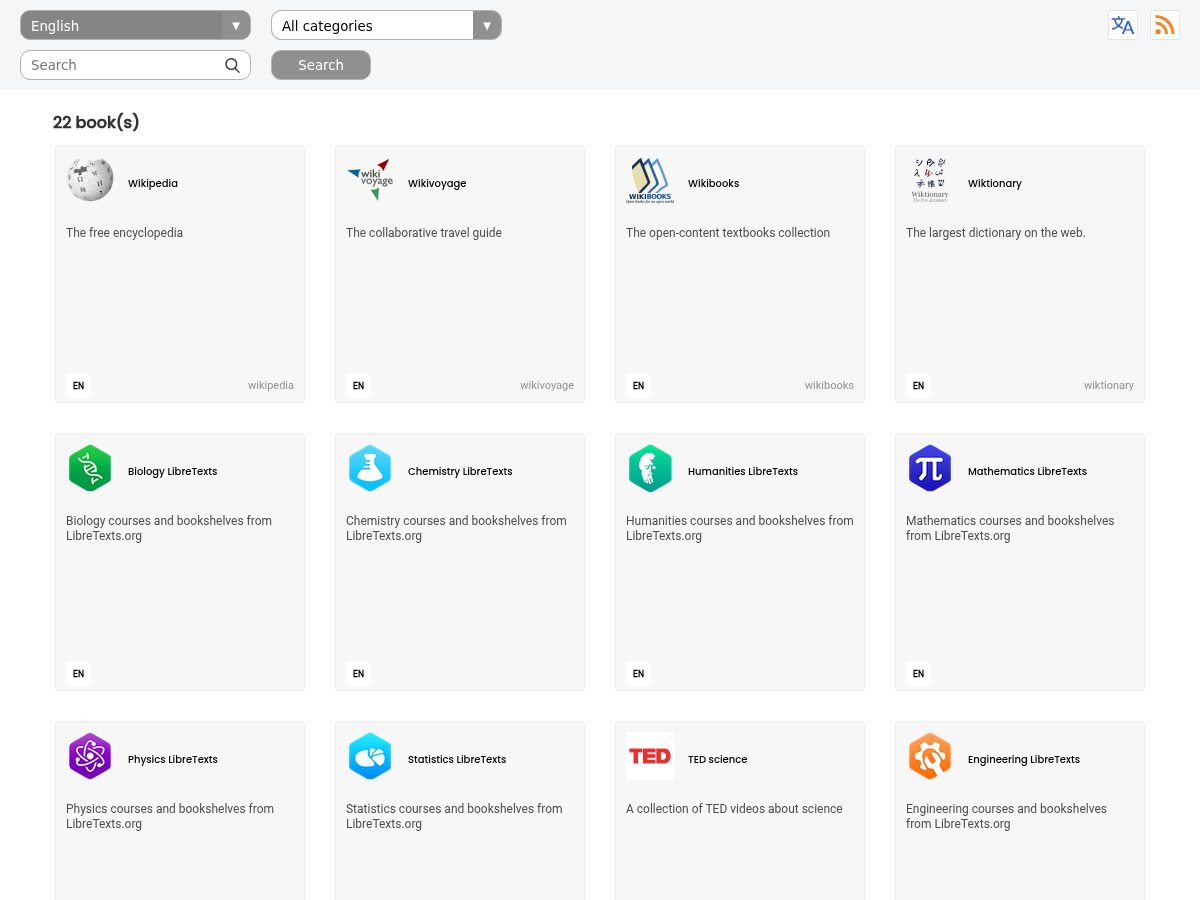Screen dimensions: 1200x900
Task: Click 'Humanities courses and bookshelves' description
Action: (x=740, y=528)
